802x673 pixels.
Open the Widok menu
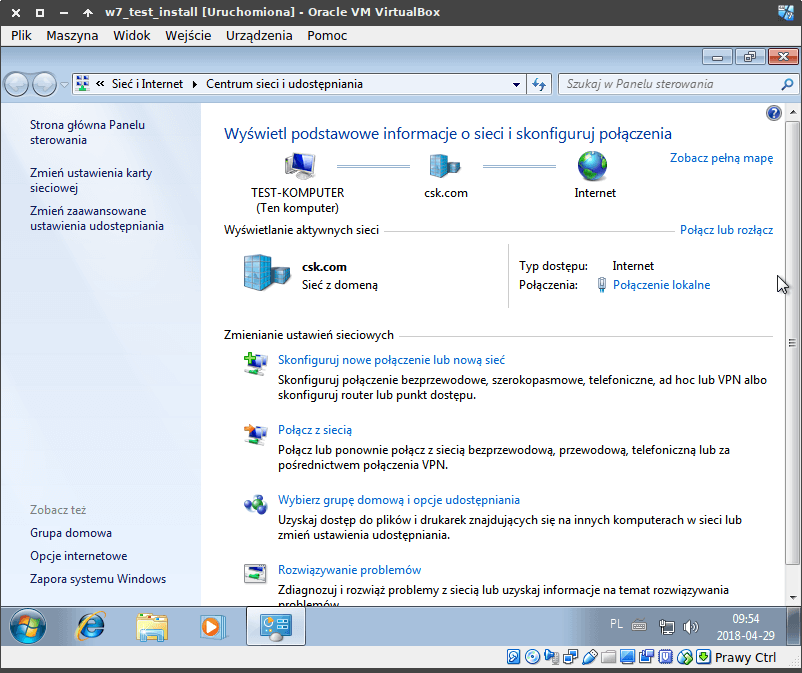coord(131,36)
